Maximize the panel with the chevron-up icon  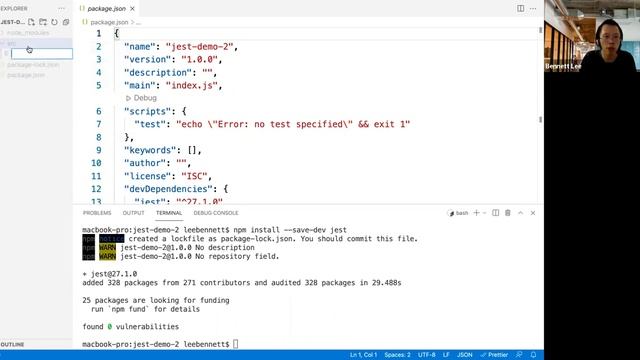[520, 213]
